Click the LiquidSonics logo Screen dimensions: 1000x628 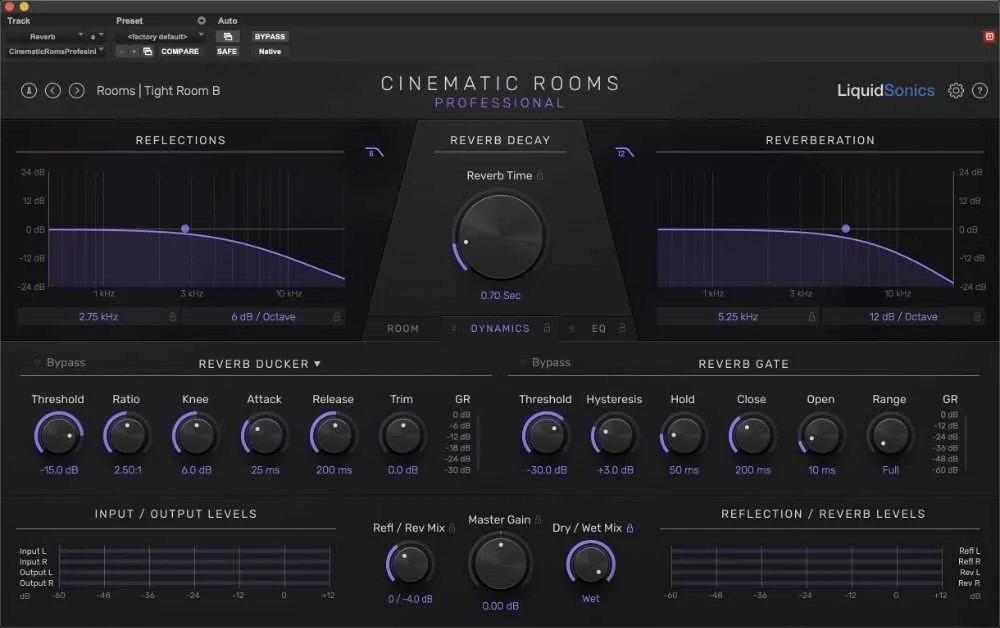886,91
